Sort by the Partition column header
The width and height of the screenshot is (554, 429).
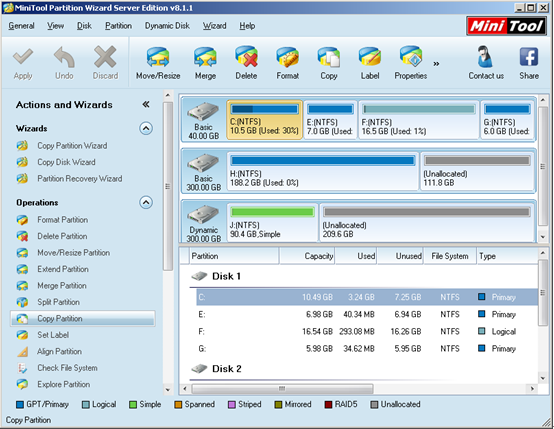click(234, 256)
